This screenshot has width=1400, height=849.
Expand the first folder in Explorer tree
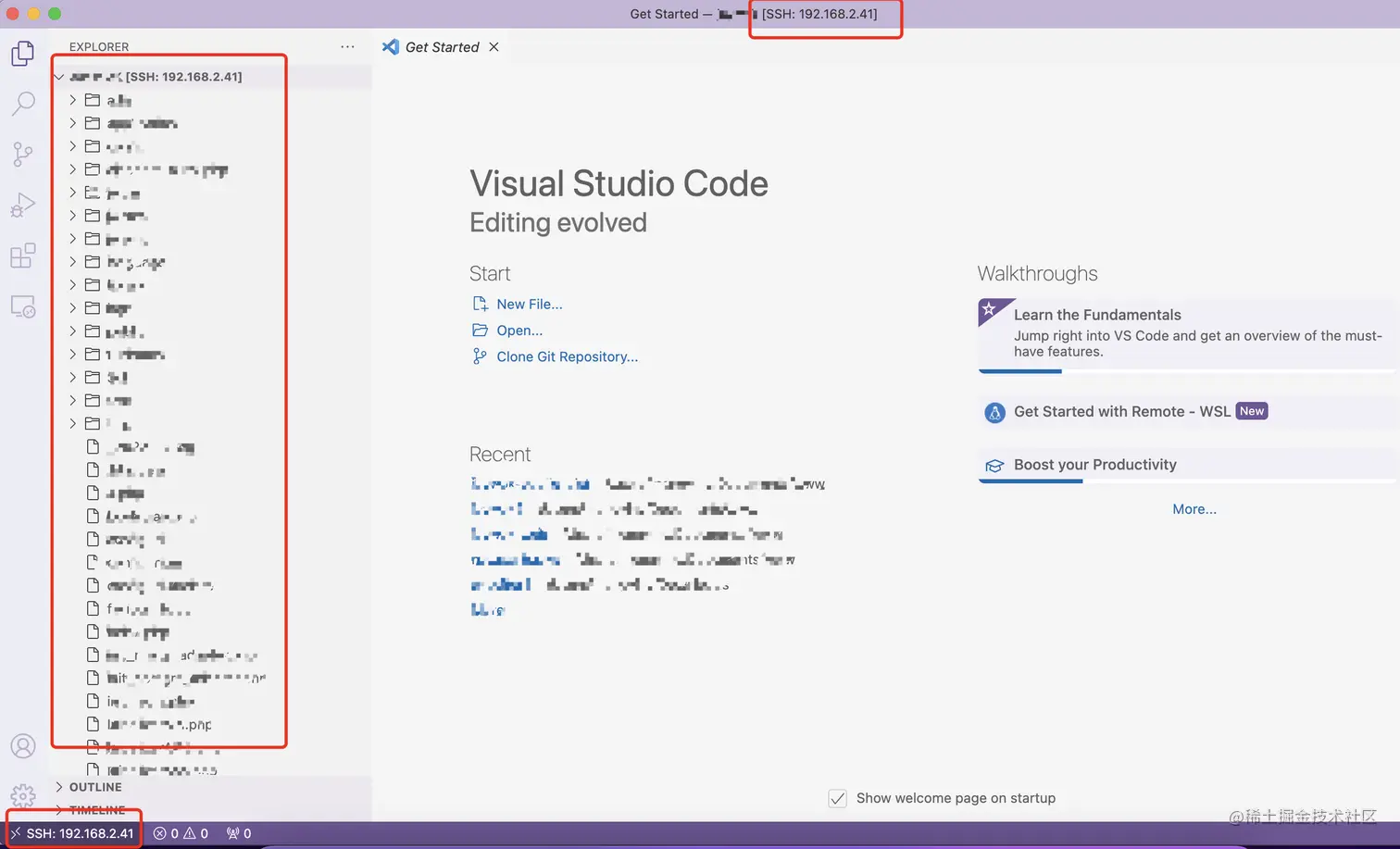click(73, 100)
